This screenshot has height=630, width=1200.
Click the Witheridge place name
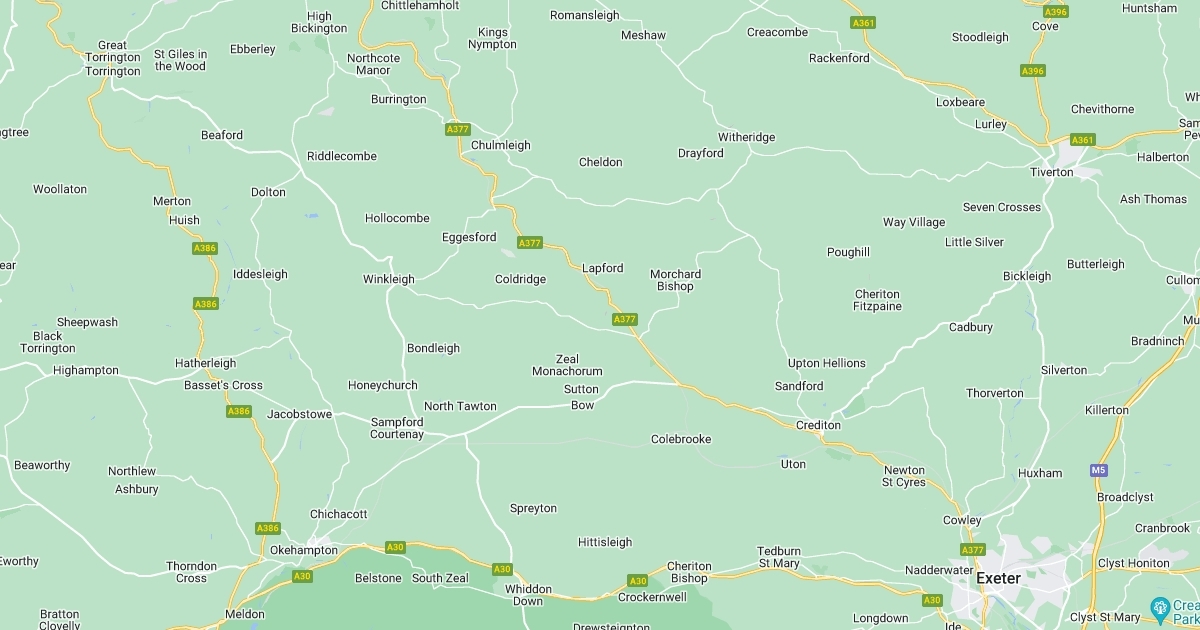[746, 137]
